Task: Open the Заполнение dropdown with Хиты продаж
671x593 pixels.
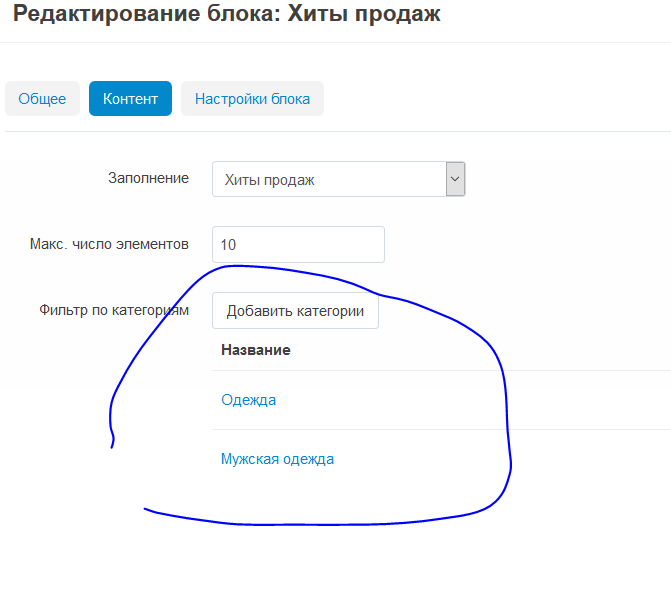Action: click(338, 179)
